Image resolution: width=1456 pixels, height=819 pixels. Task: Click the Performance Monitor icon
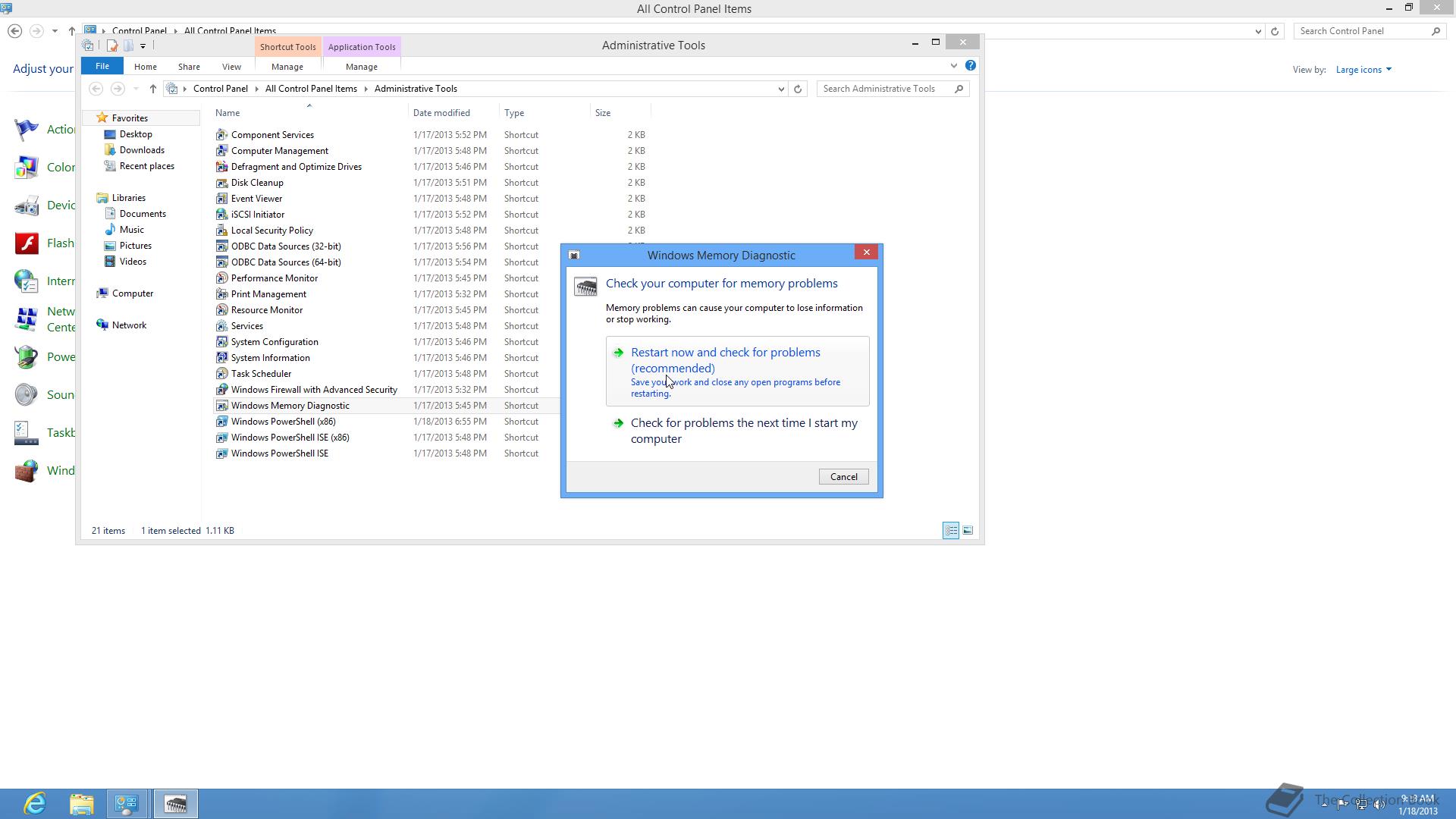[221, 278]
